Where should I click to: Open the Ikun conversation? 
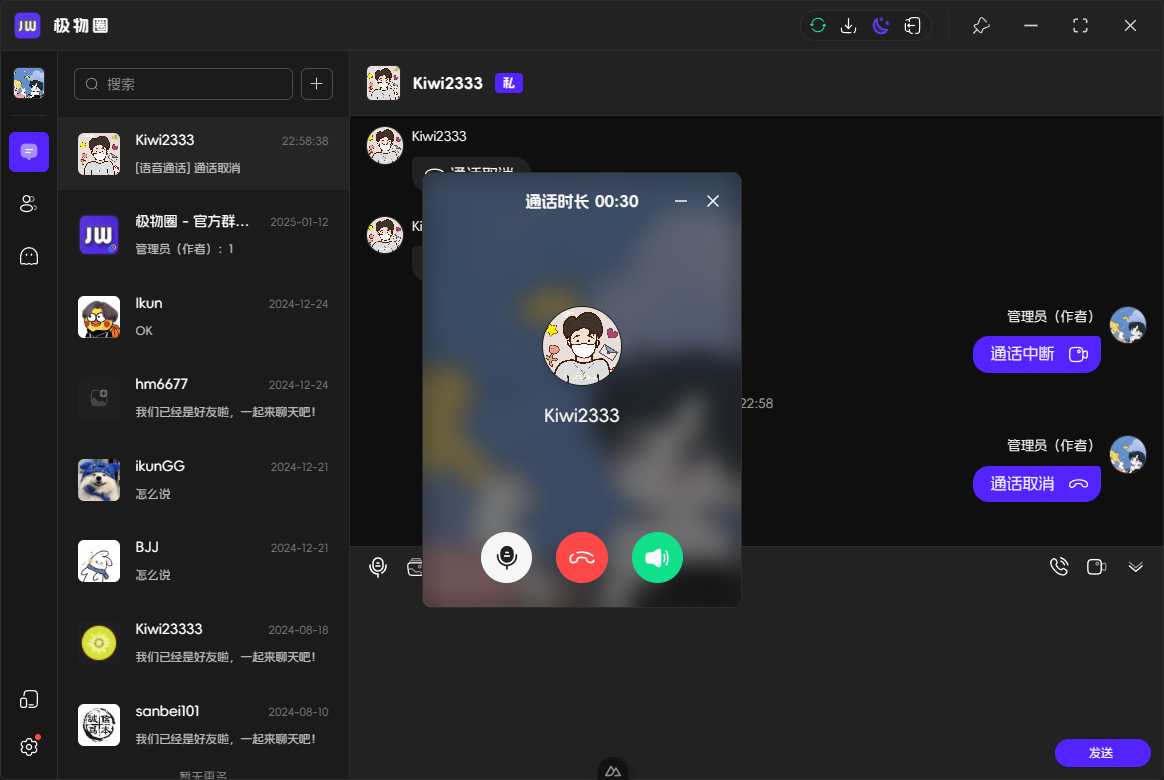point(203,316)
